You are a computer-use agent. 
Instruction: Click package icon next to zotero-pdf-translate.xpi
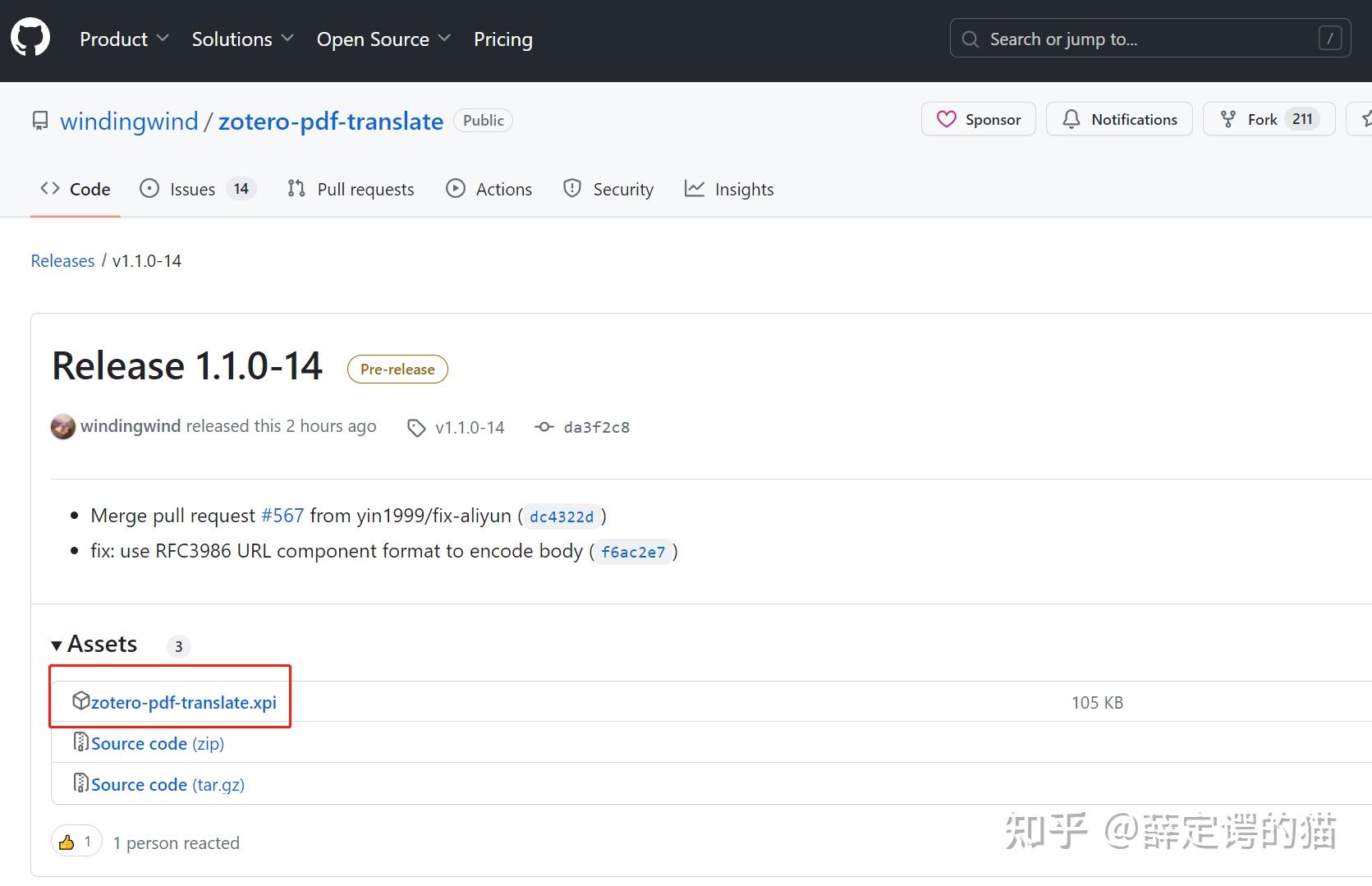pyautogui.click(x=80, y=700)
